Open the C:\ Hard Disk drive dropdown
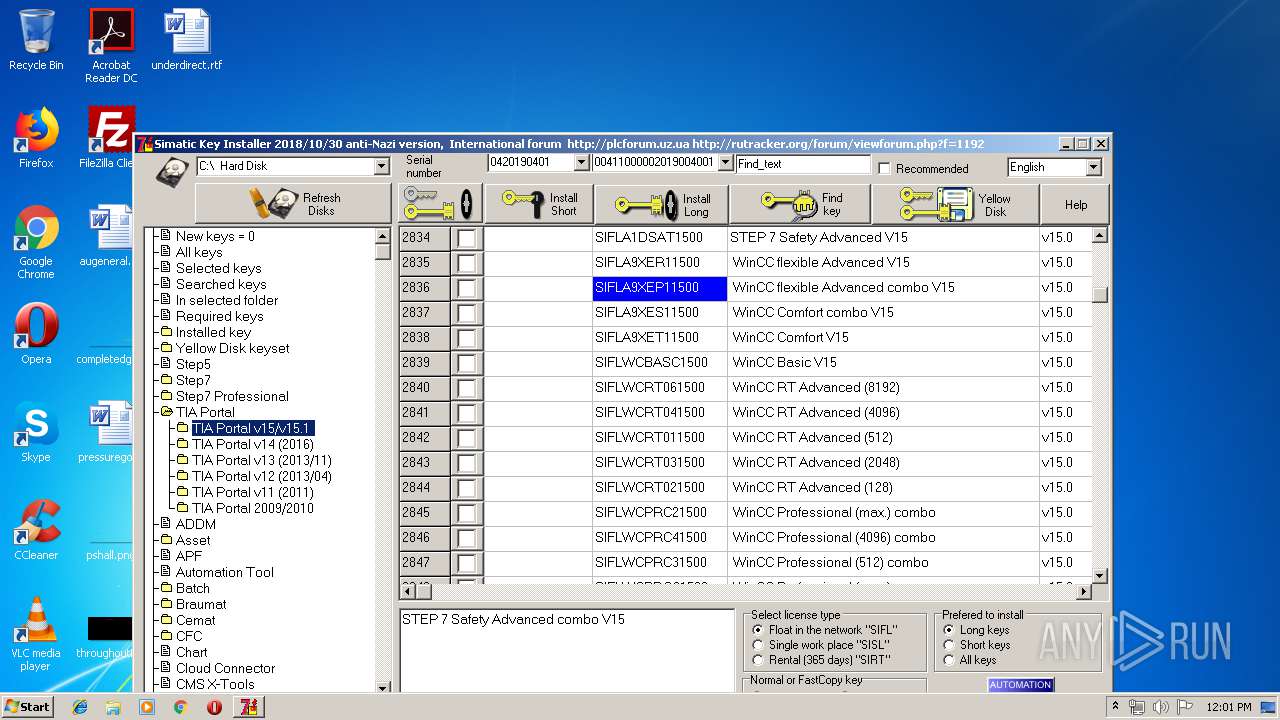Image resolution: width=1280 pixels, height=720 pixels. point(381,166)
